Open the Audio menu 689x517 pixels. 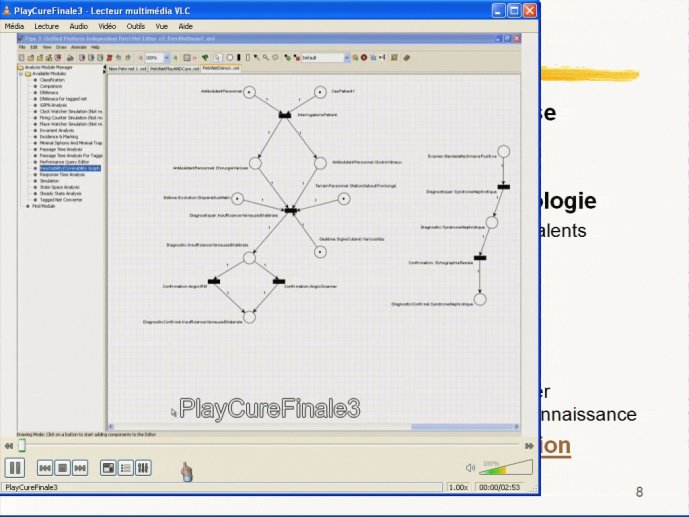point(79,26)
